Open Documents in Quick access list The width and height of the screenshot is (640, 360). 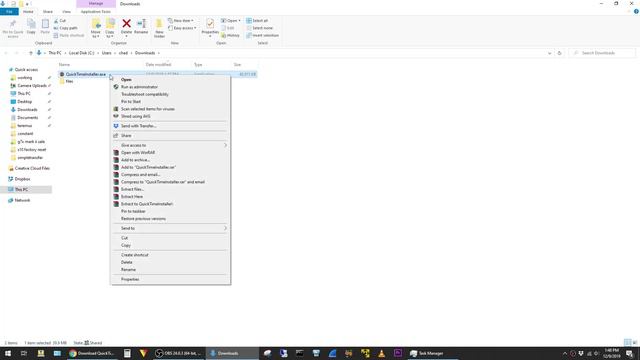click(27, 118)
